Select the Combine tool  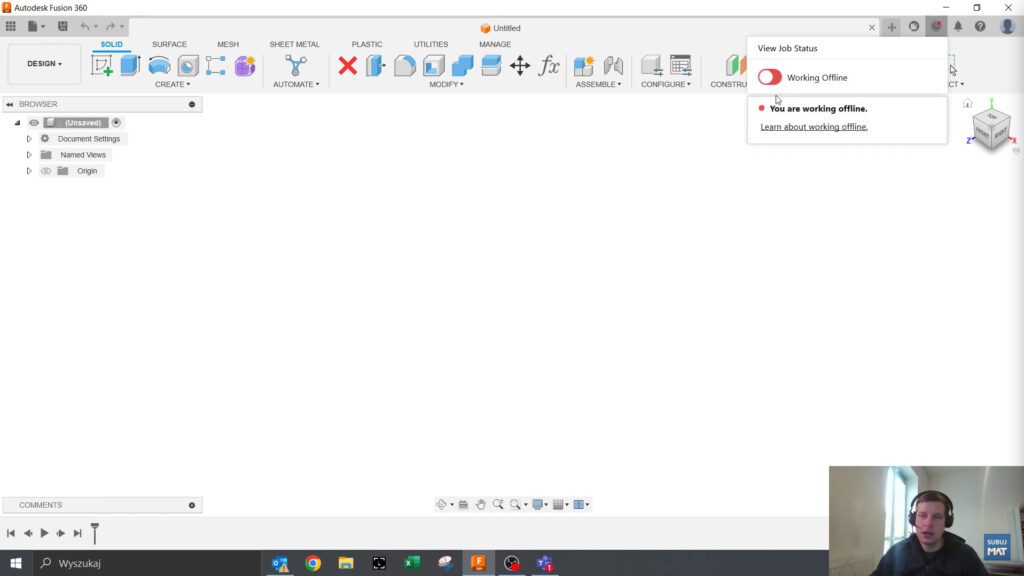point(462,65)
